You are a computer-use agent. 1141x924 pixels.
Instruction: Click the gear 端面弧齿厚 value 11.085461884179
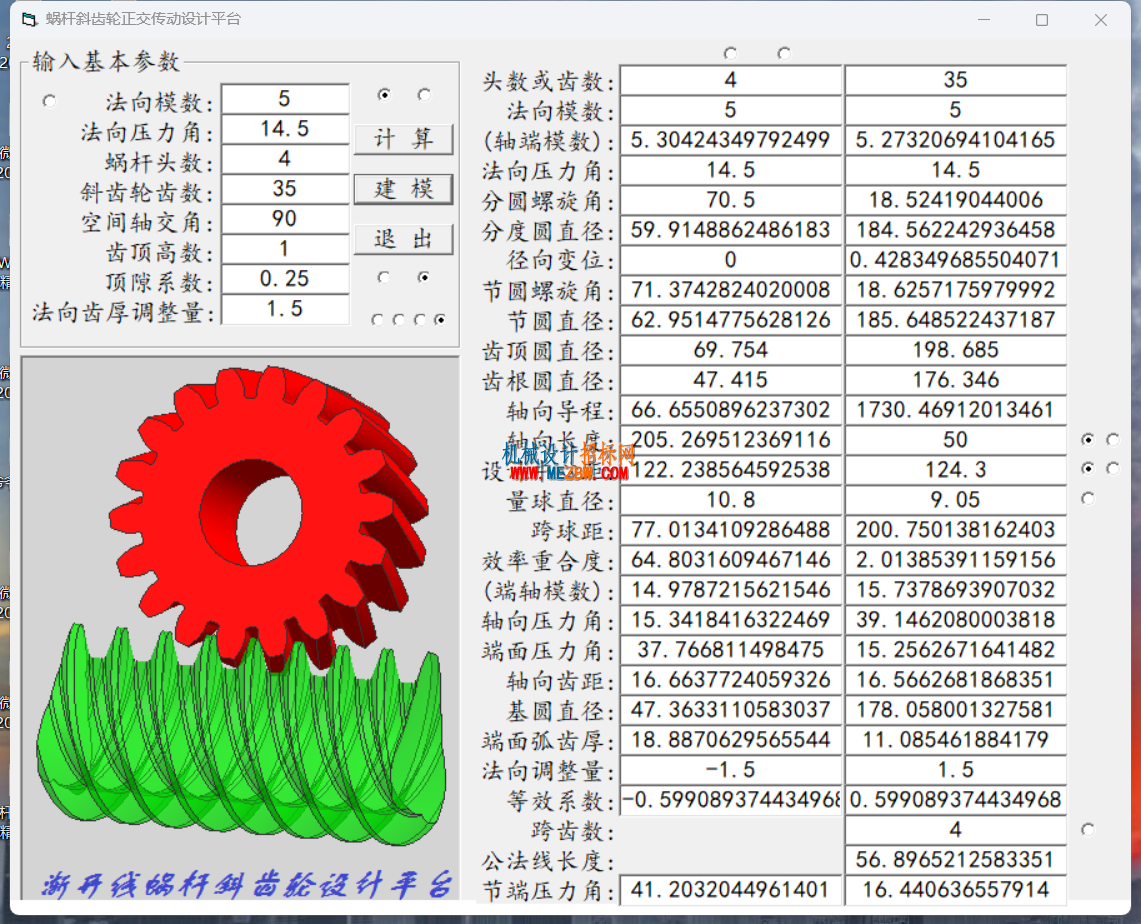(955, 740)
